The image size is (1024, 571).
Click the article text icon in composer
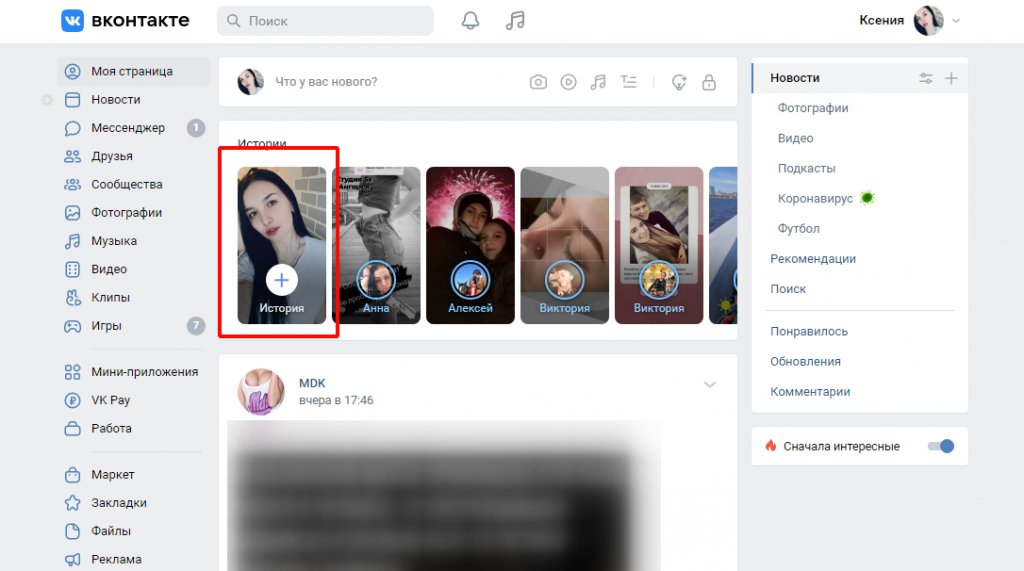tap(628, 82)
